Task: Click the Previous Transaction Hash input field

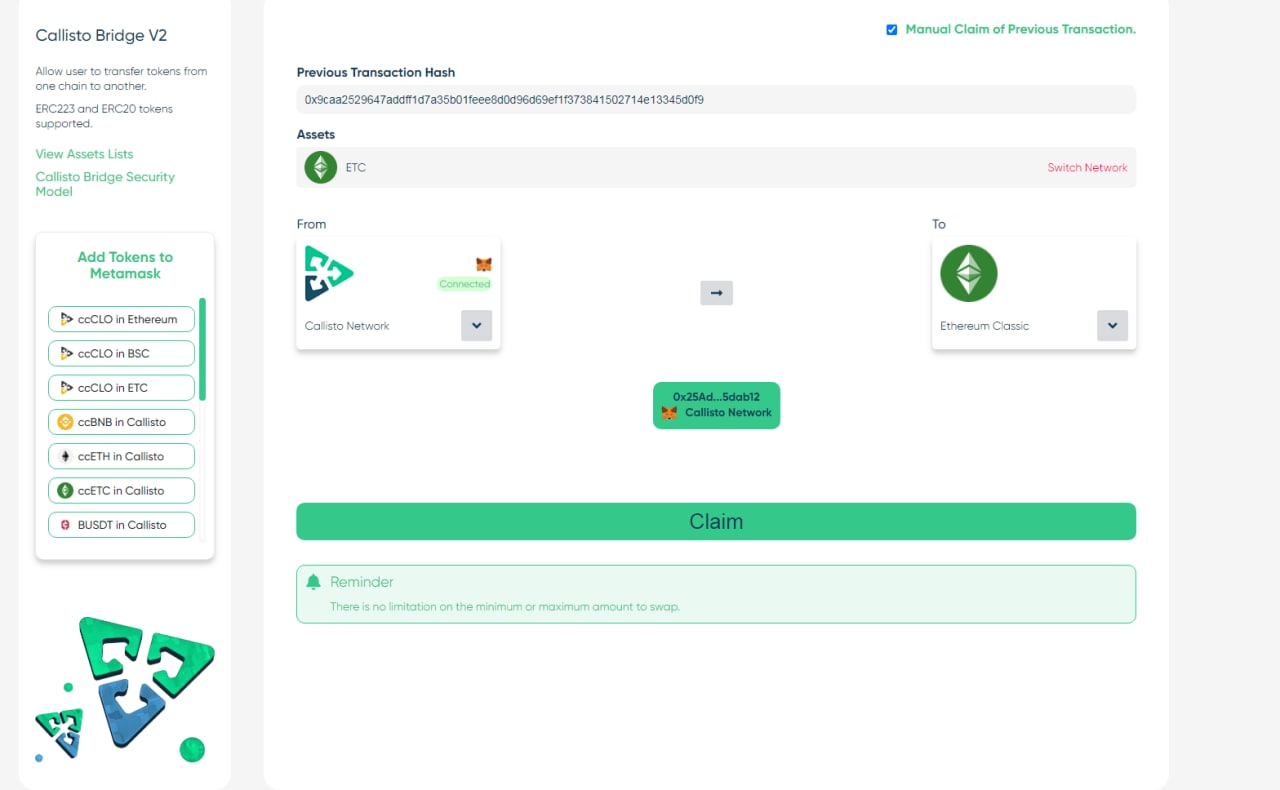Action: (716, 100)
